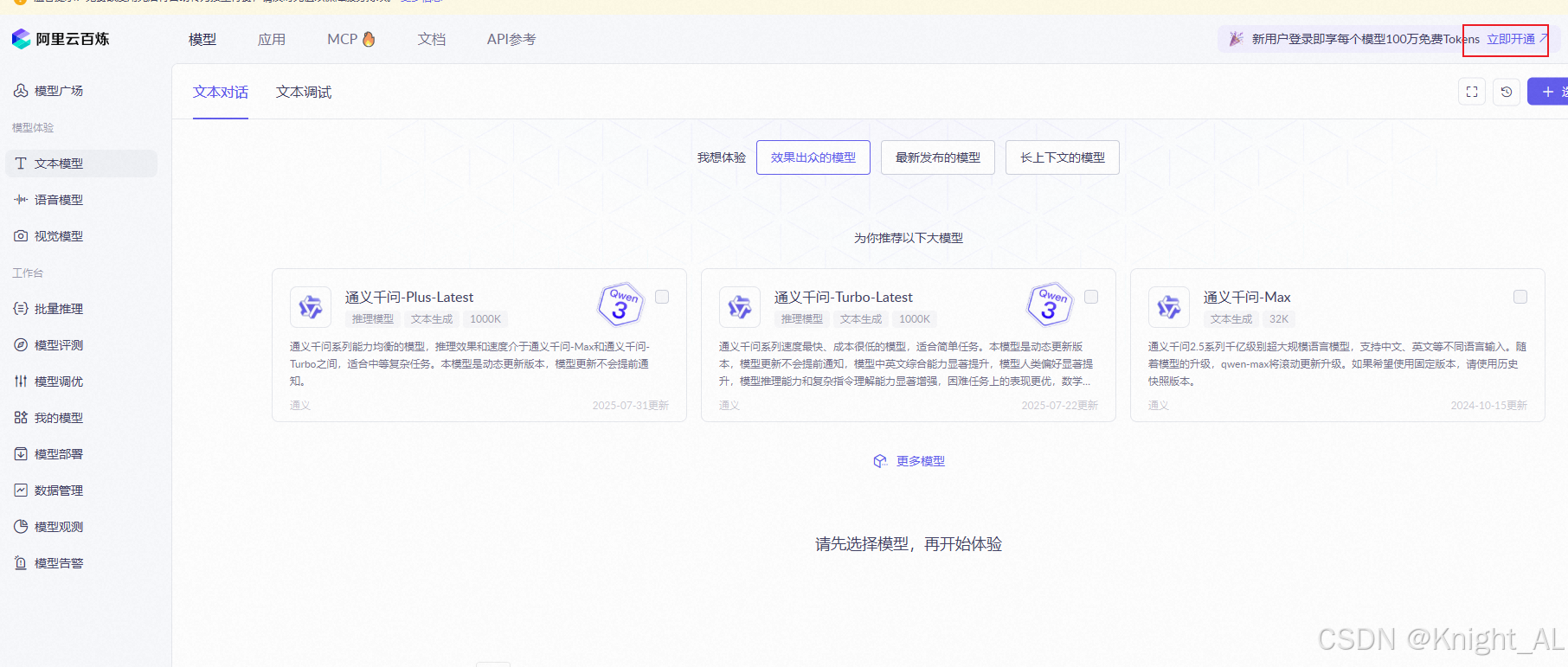
Task: Click the 语音模型 waveform icon
Action: 21,200
